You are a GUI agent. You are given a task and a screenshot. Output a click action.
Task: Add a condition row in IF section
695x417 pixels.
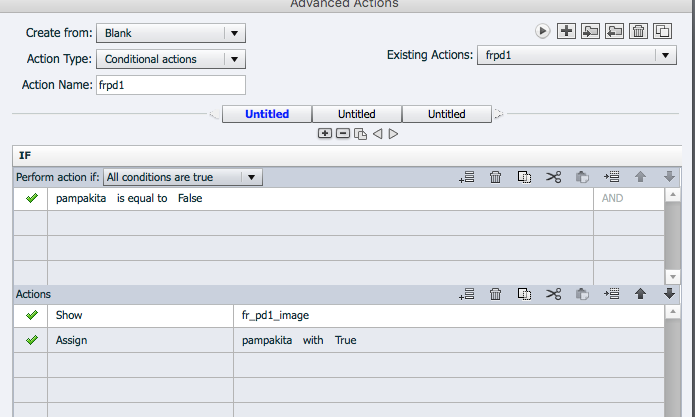[x=466, y=178]
